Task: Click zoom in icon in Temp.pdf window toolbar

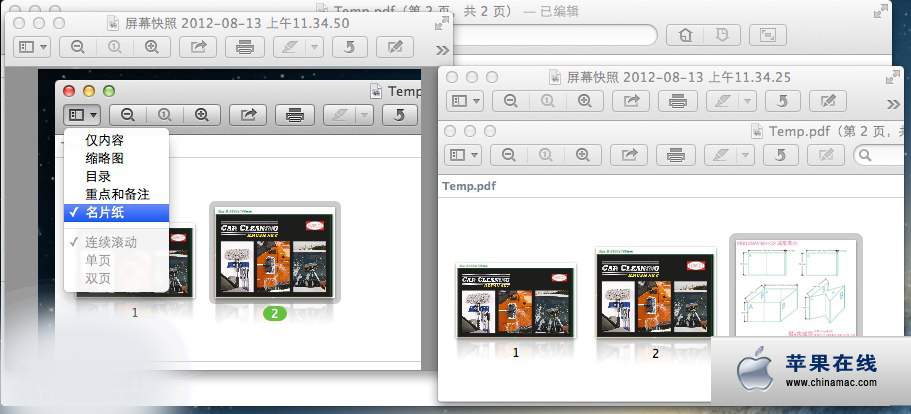Action: point(583,155)
